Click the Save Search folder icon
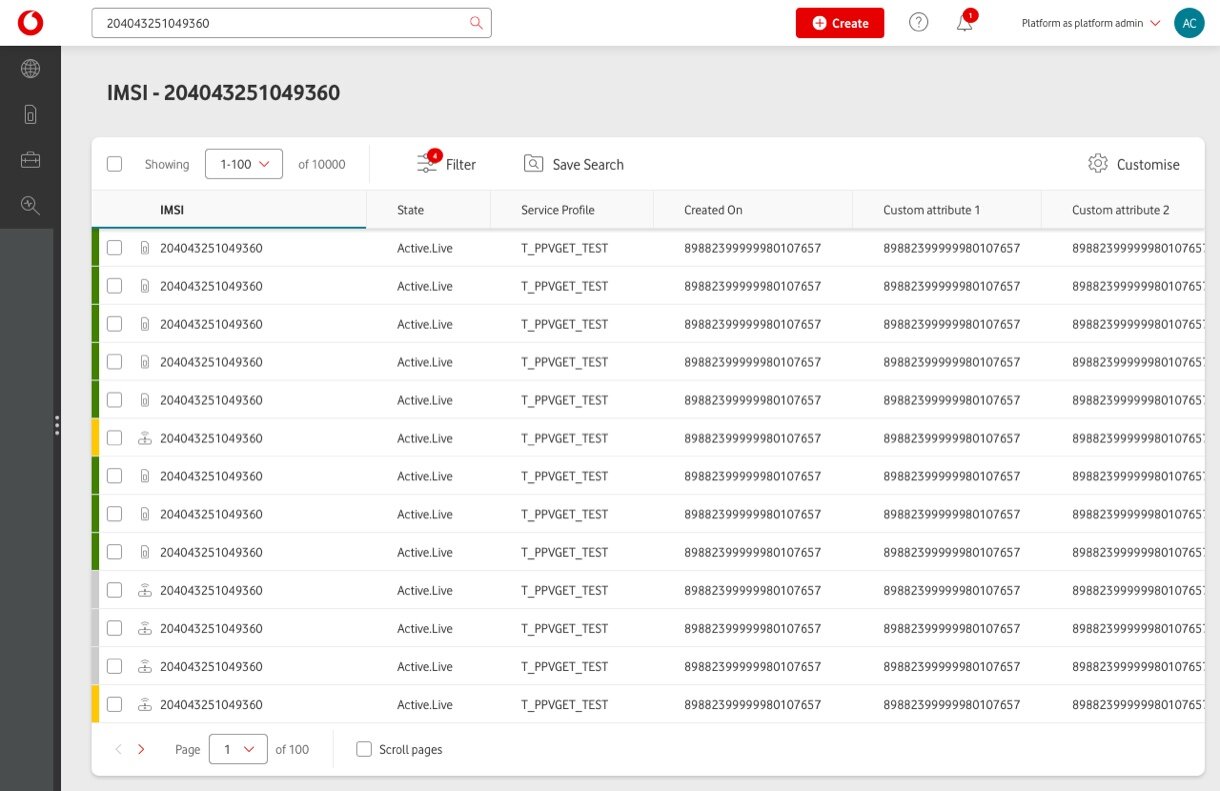This screenshot has height=791, width=1220. pyautogui.click(x=534, y=164)
